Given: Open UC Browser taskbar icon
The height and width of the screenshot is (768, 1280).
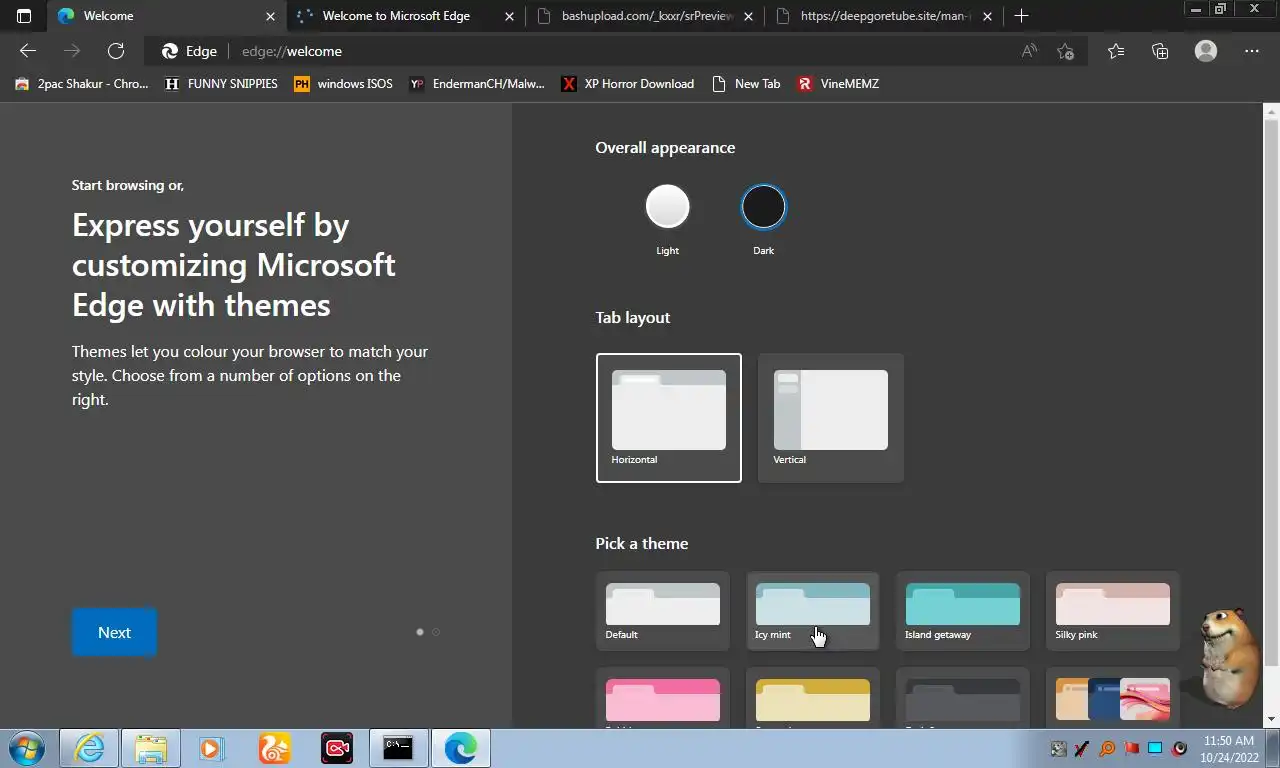Looking at the screenshot, I should [x=274, y=748].
